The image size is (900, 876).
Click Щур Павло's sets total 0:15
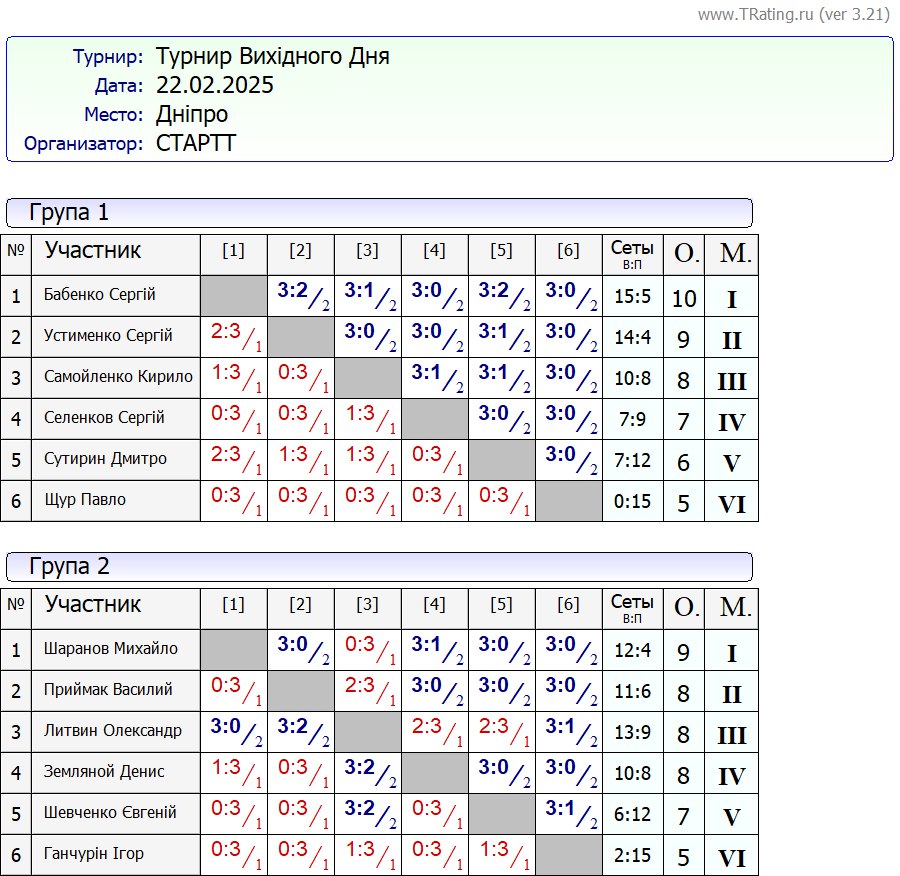632,501
